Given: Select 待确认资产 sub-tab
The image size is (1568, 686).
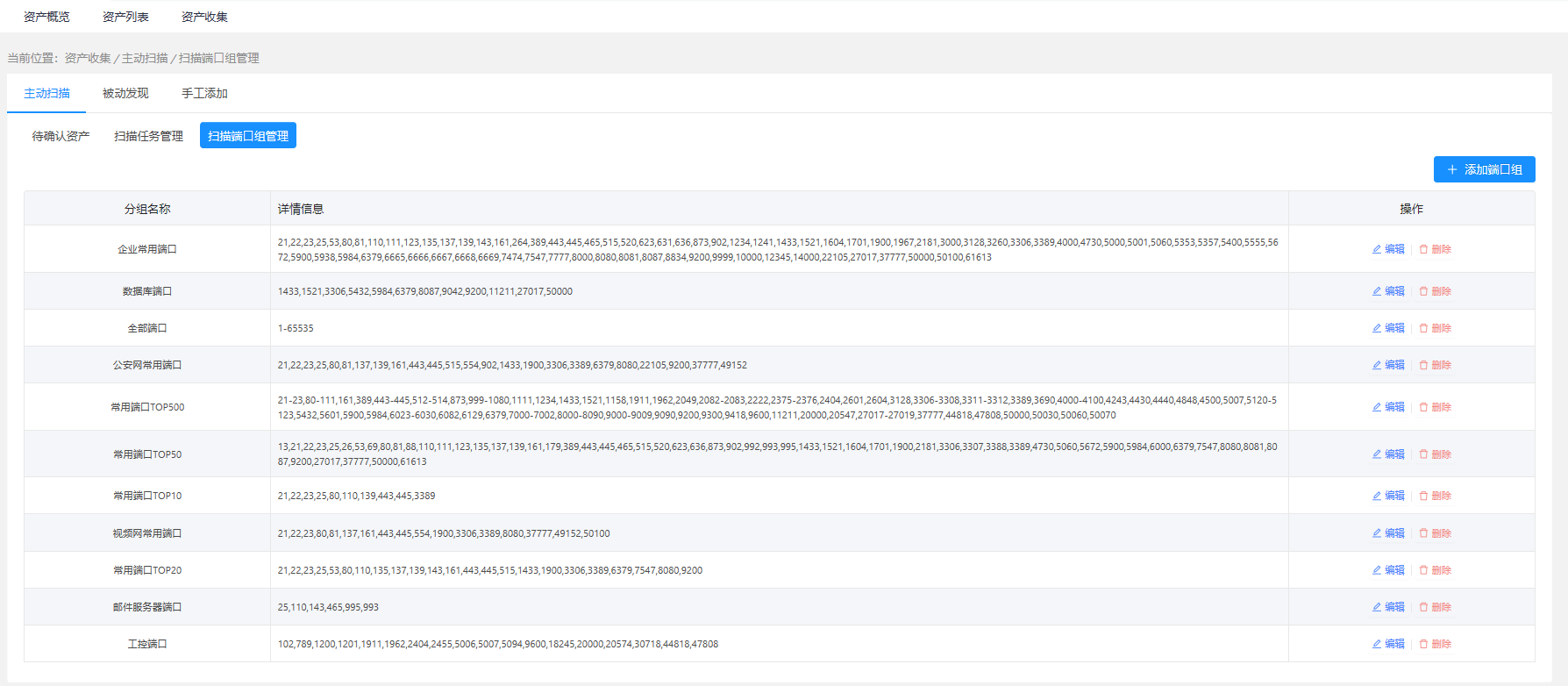Looking at the screenshot, I should click(x=61, y=136).
